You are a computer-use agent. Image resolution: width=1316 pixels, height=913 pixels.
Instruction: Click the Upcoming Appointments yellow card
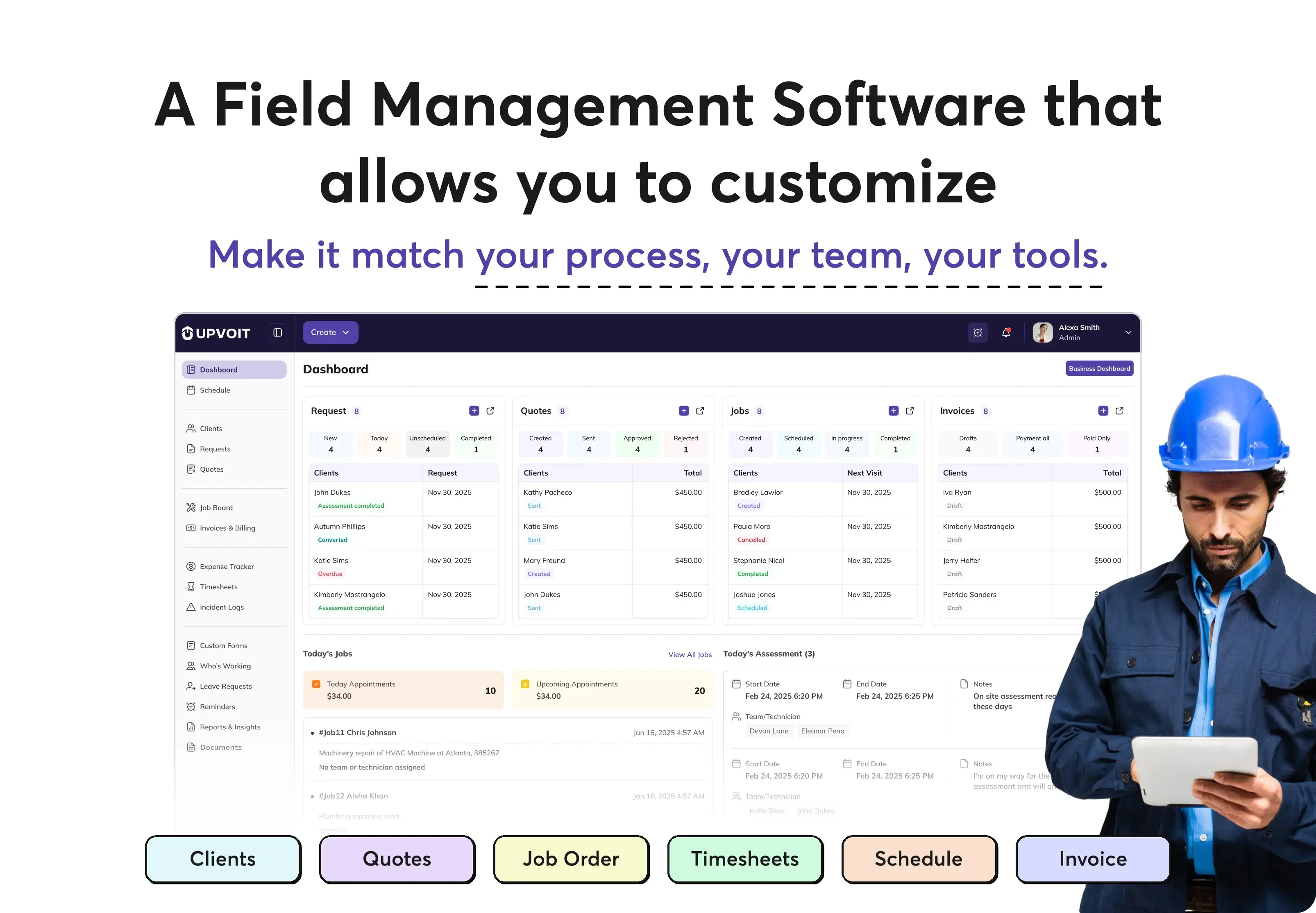(612, 690)
